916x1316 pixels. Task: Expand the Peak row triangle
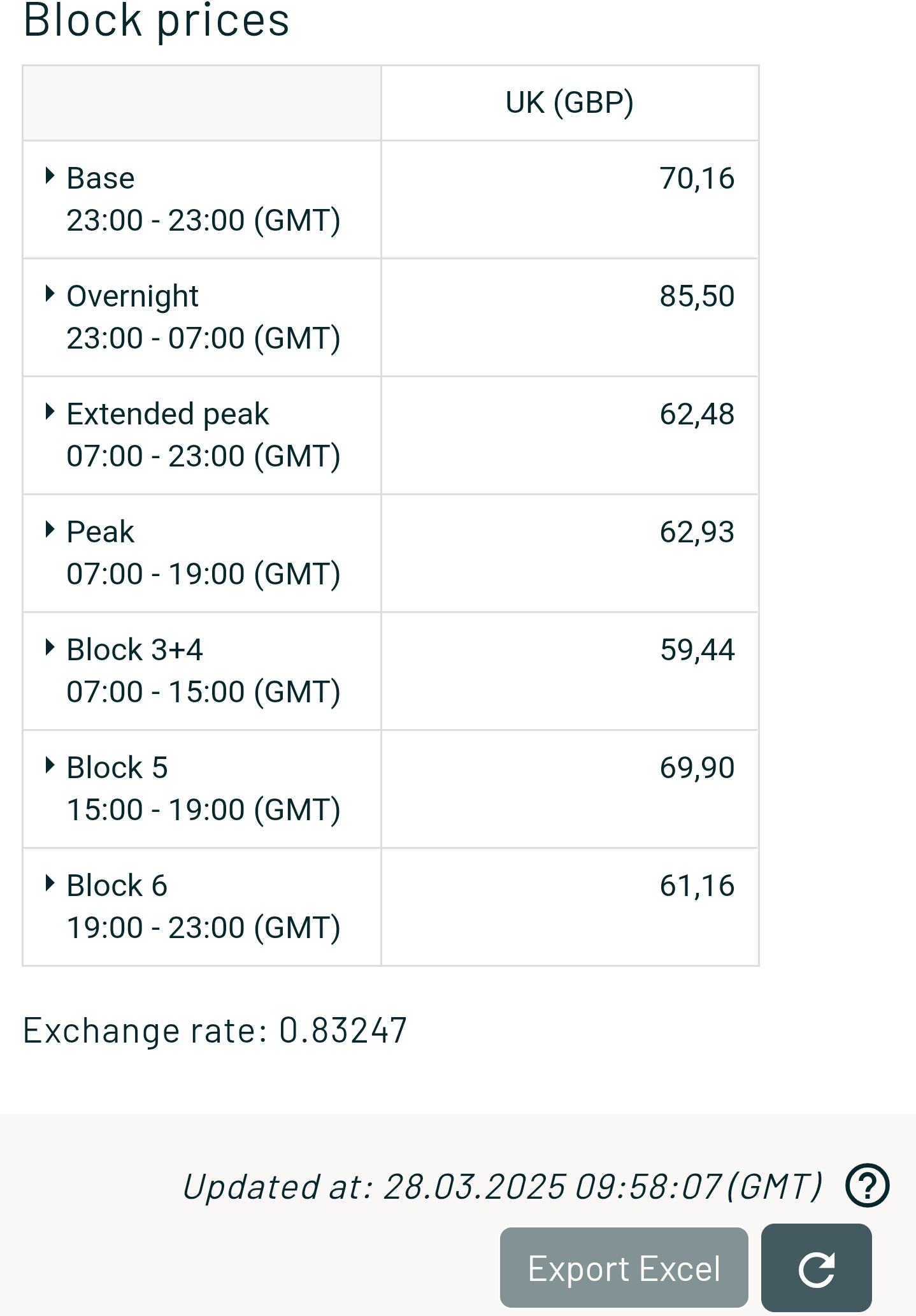pos(50,530)
